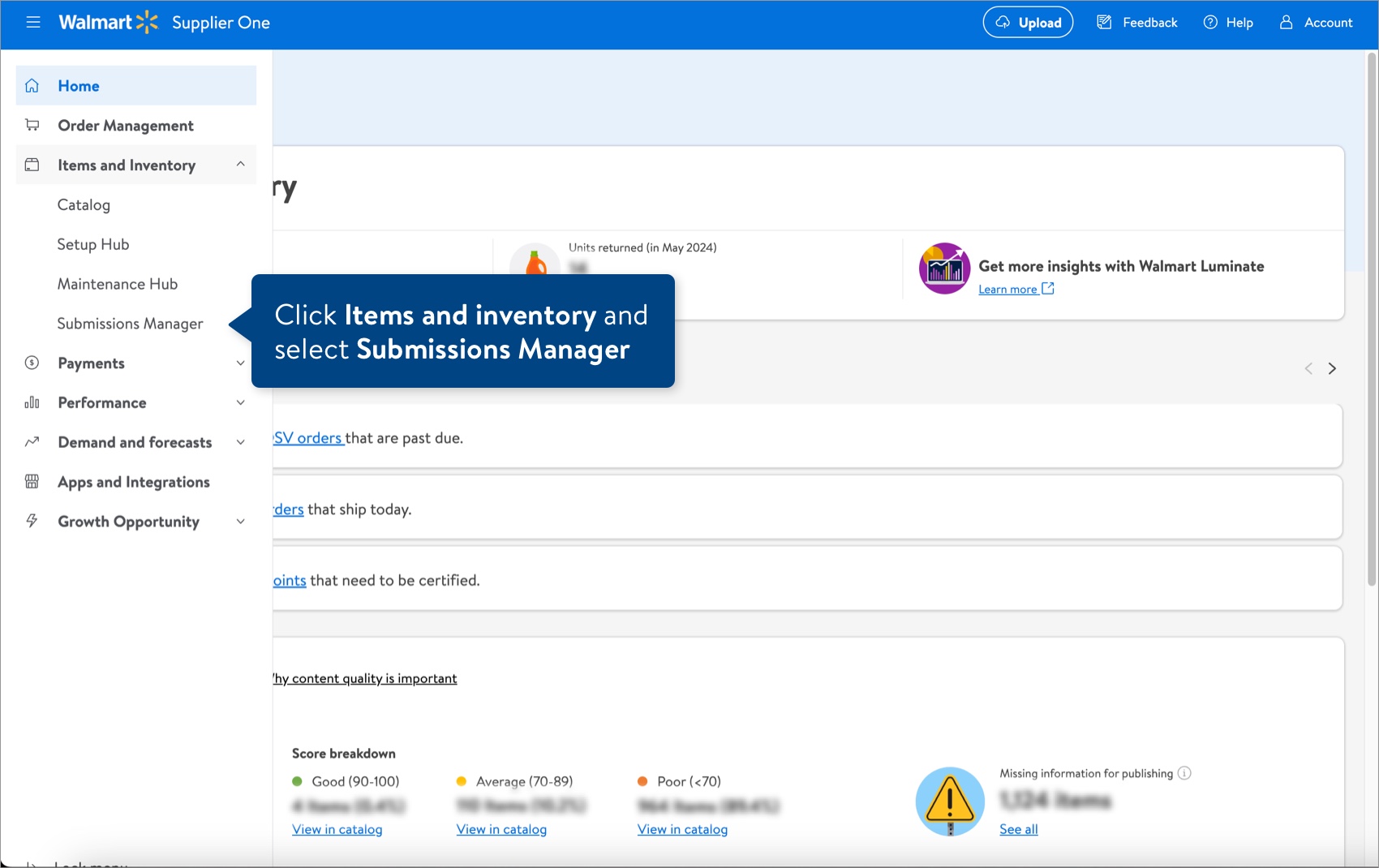
Task: Click the Payments dollar icon
Action: [32, 363]
